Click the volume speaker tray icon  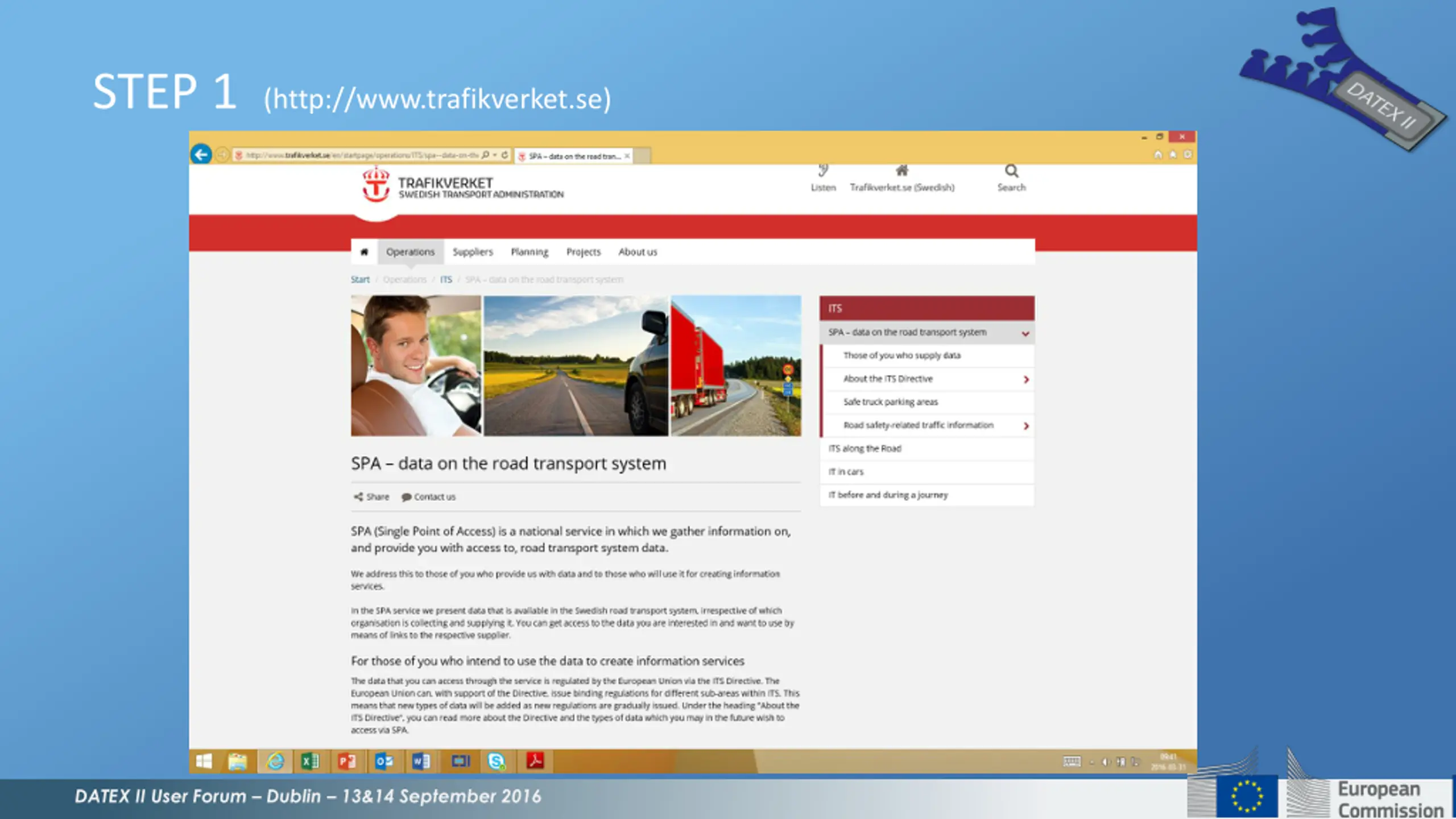[x=1106, y=762]
